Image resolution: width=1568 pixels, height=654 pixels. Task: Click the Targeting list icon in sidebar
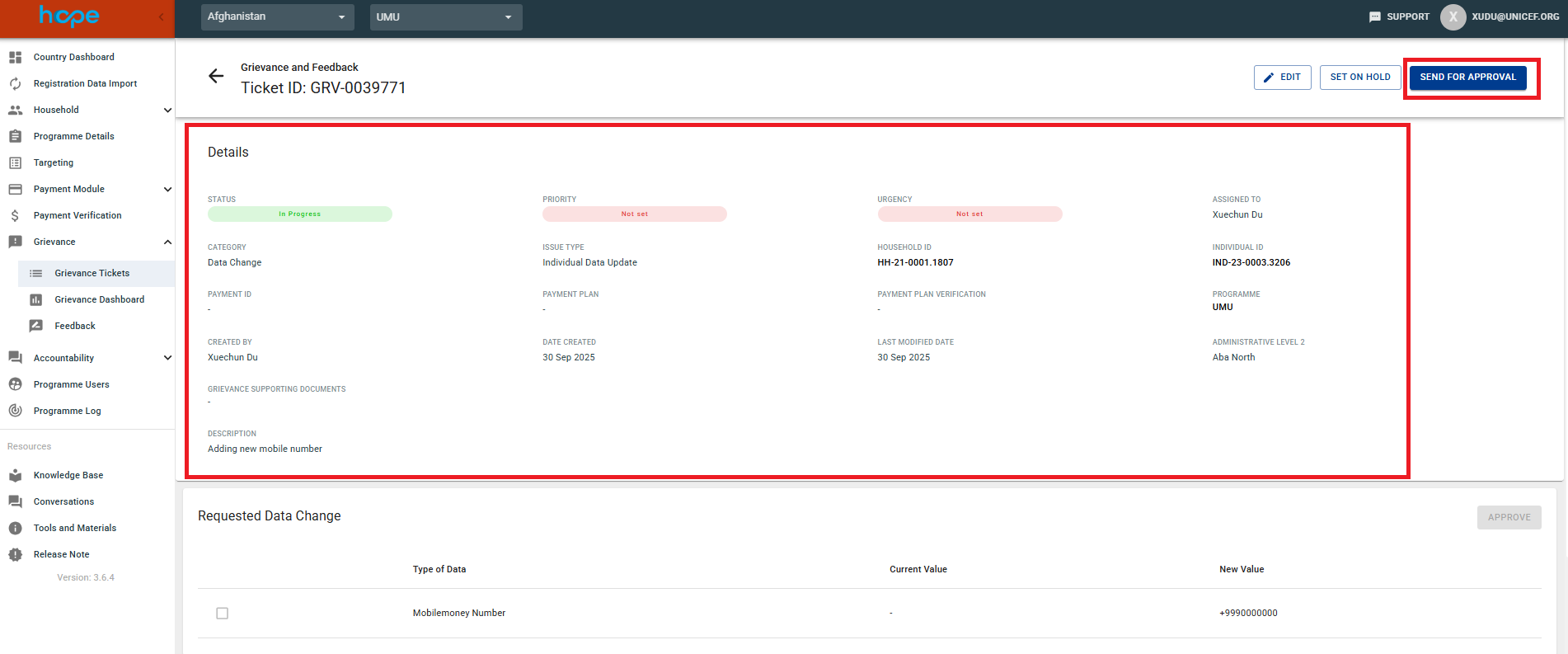[x=15, y=162]
